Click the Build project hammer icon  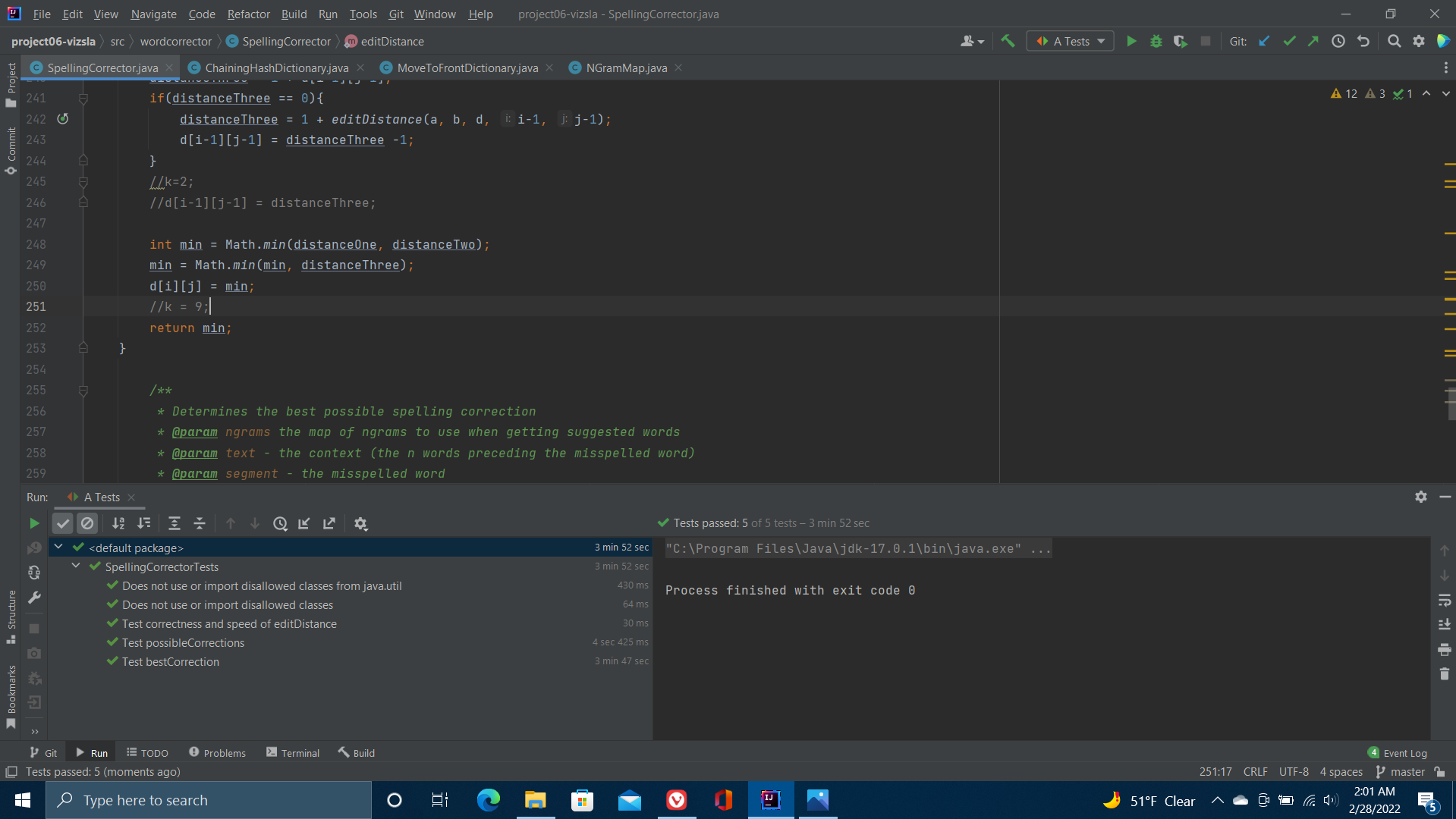(1008, 42)
